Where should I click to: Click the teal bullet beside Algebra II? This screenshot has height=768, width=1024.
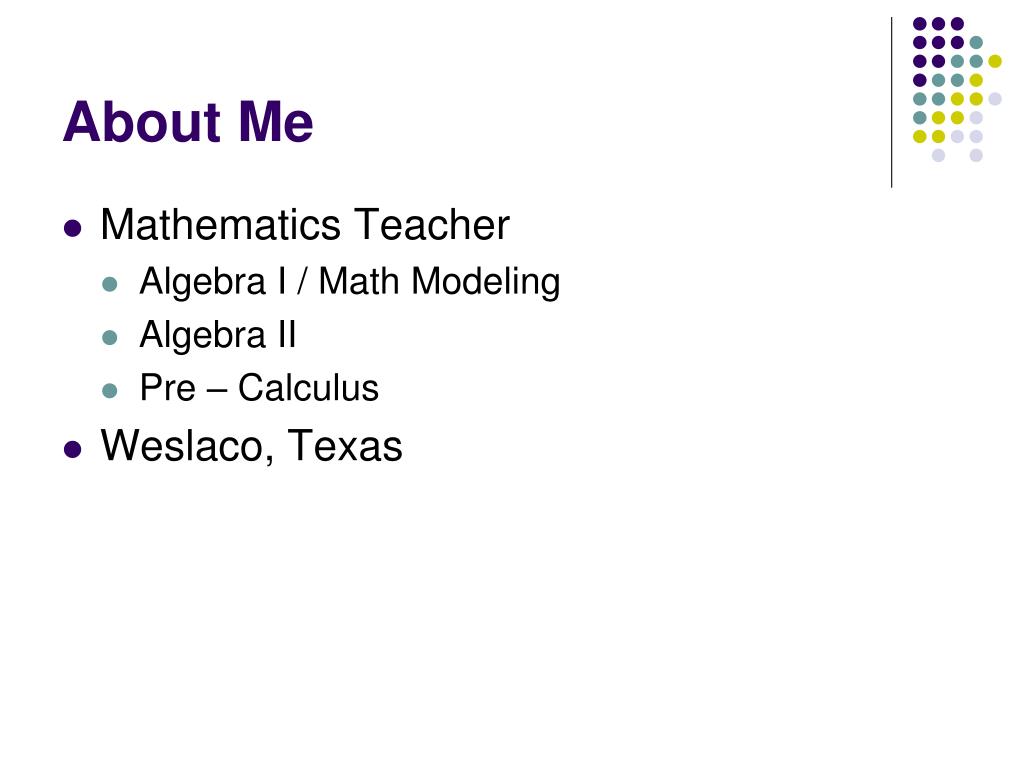[x=110, y=338]
